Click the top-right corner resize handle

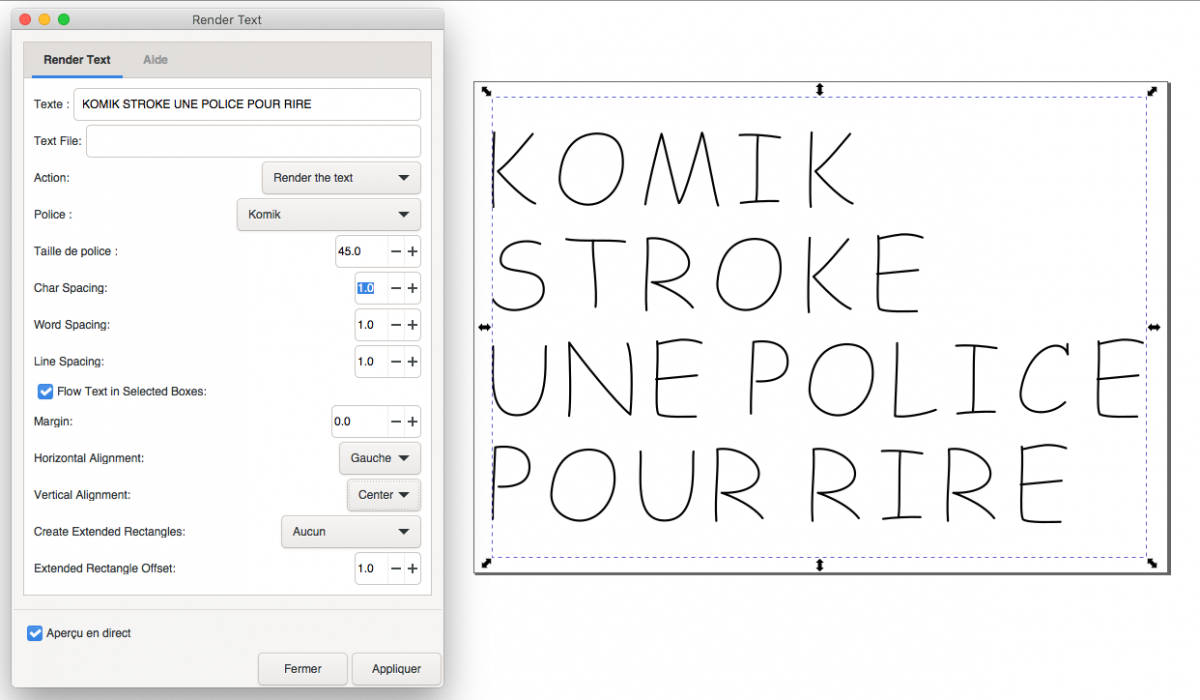pyautogui.click(x=1152, y=91)
